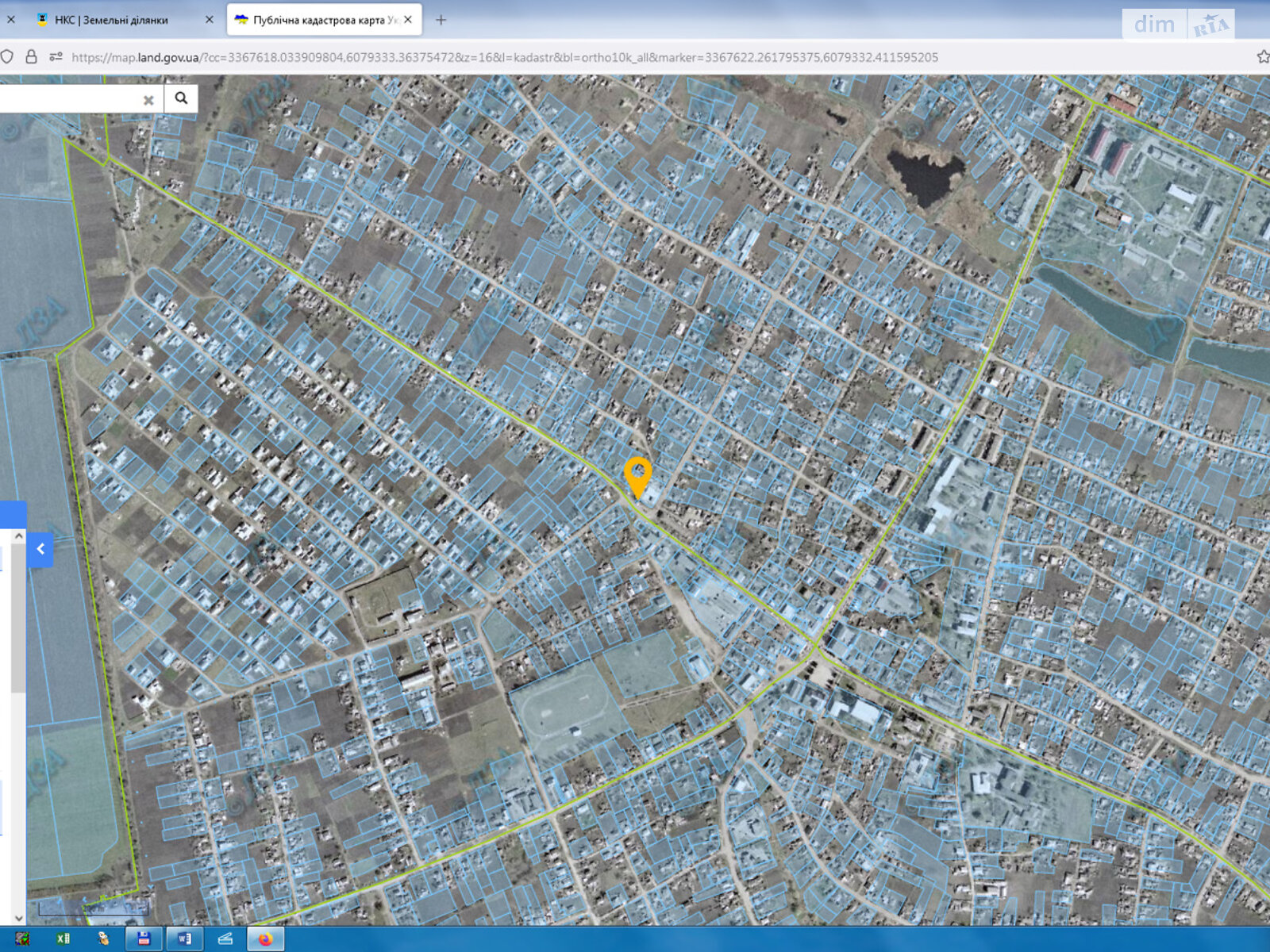Screen dimensions: 1270x952
Task: Click the map search magnifier button
Action: point(181,98)
